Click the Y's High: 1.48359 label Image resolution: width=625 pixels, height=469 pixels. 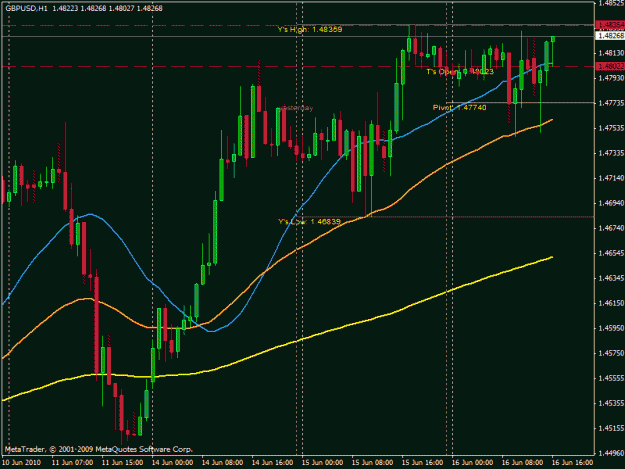point(310,29)
